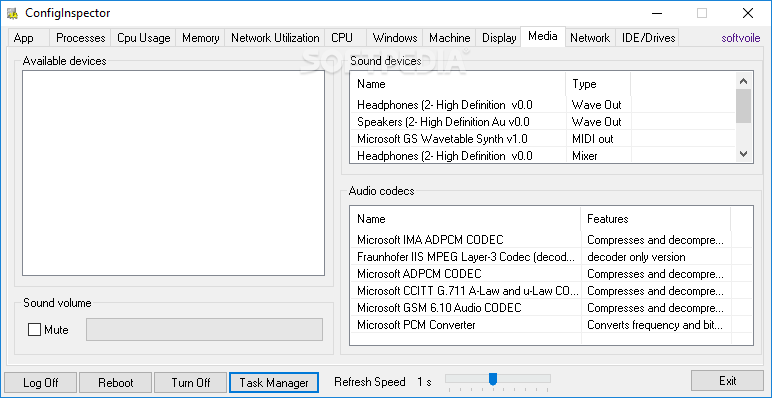Click the ConfigInspector app icon in title bar
The image size is (772, 398).
pyautogui.click(x=12, y=13)
